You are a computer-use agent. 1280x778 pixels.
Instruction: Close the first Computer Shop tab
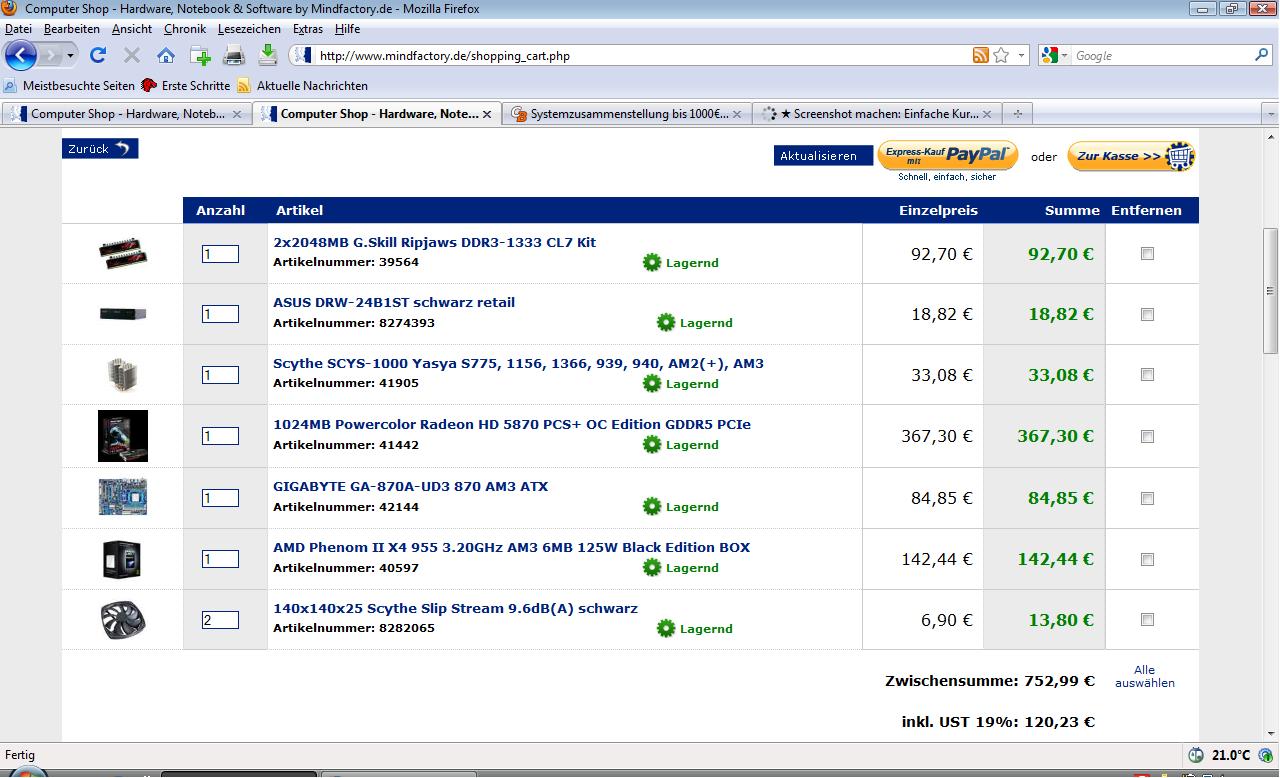(x=237, y=114)
